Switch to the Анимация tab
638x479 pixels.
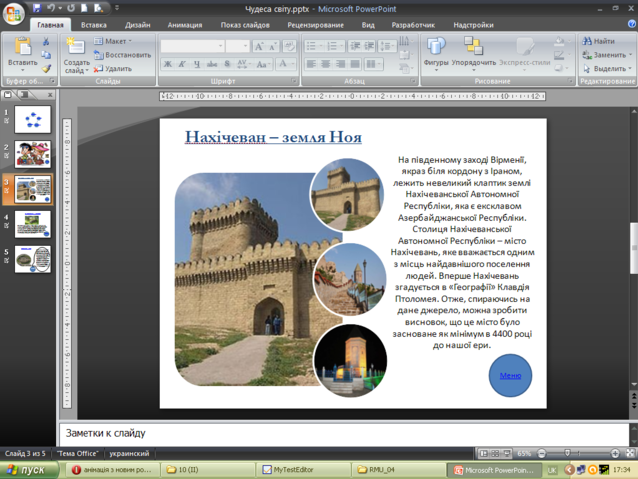click(x=185, y=25)
